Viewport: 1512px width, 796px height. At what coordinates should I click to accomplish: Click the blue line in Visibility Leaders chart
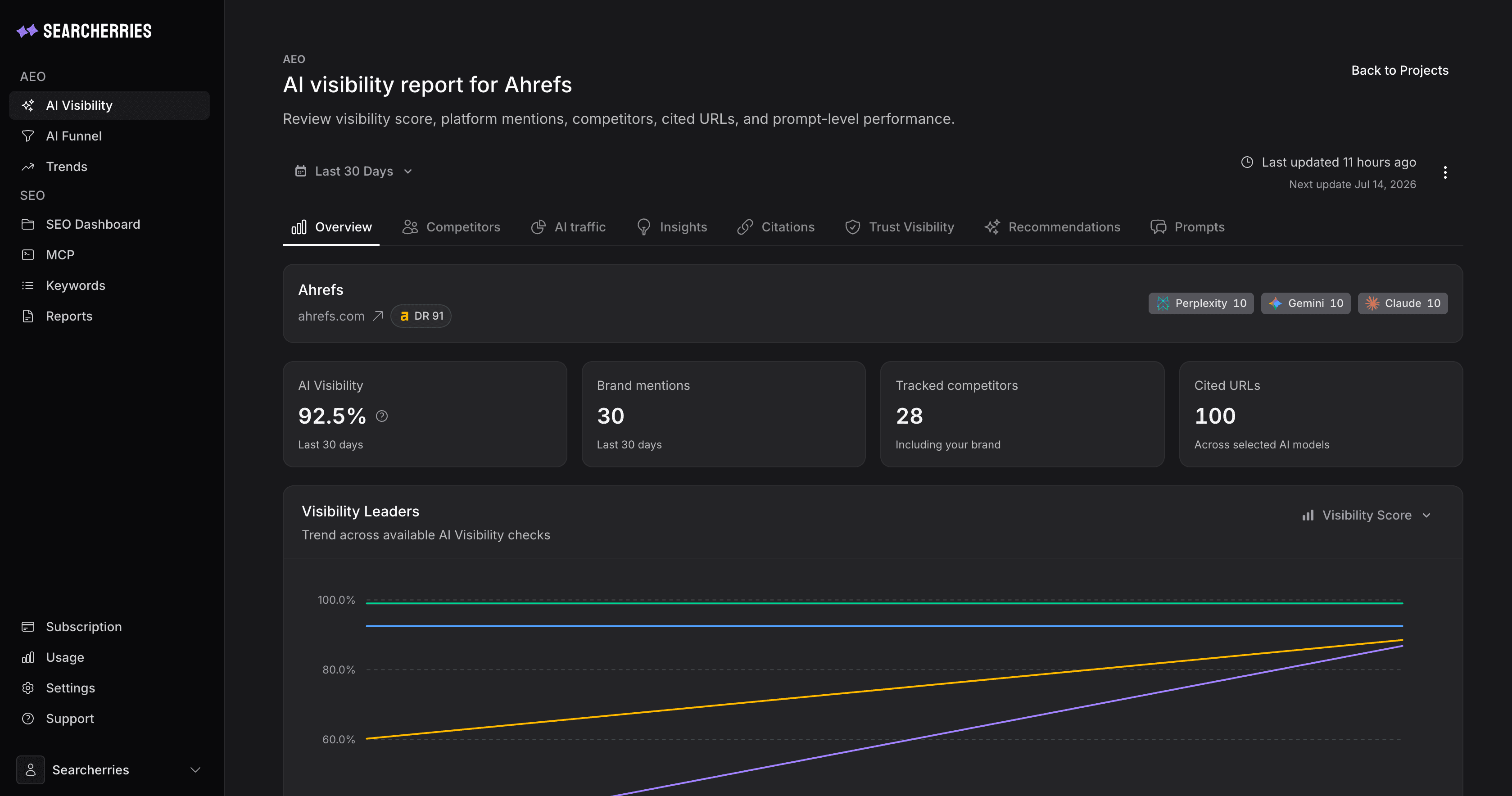coord(884,626)
